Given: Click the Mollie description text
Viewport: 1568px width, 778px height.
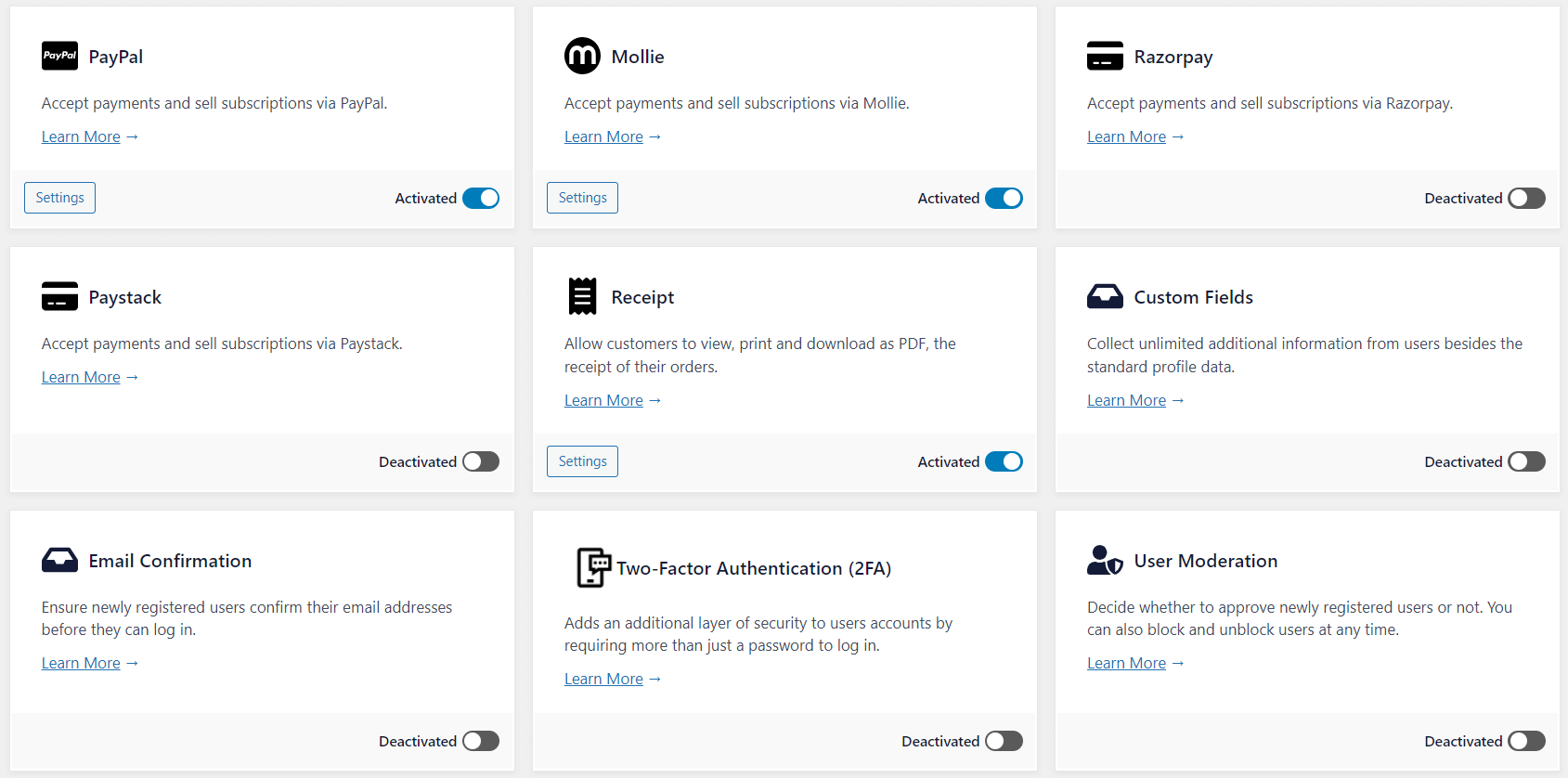Looking at the screenshot, I should 737,103.
